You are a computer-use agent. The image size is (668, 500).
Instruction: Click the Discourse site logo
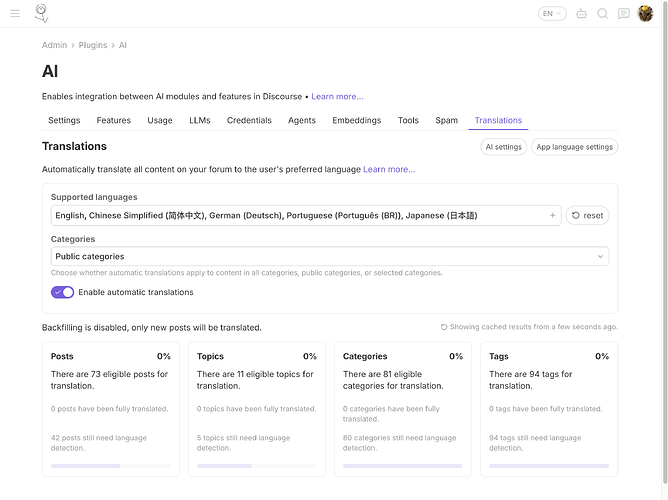(x=41, y=14)
